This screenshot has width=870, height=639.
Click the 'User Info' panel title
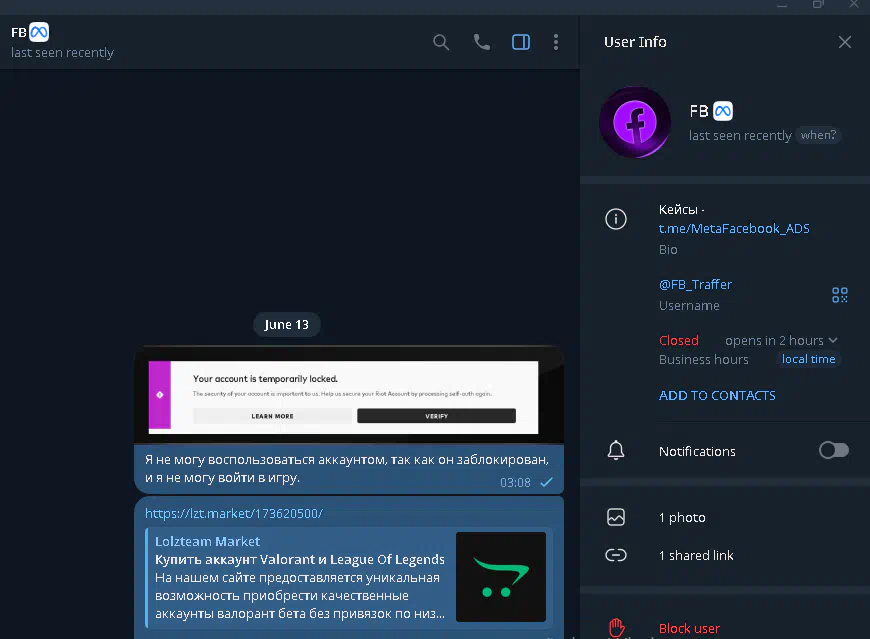tap(635, 42)
